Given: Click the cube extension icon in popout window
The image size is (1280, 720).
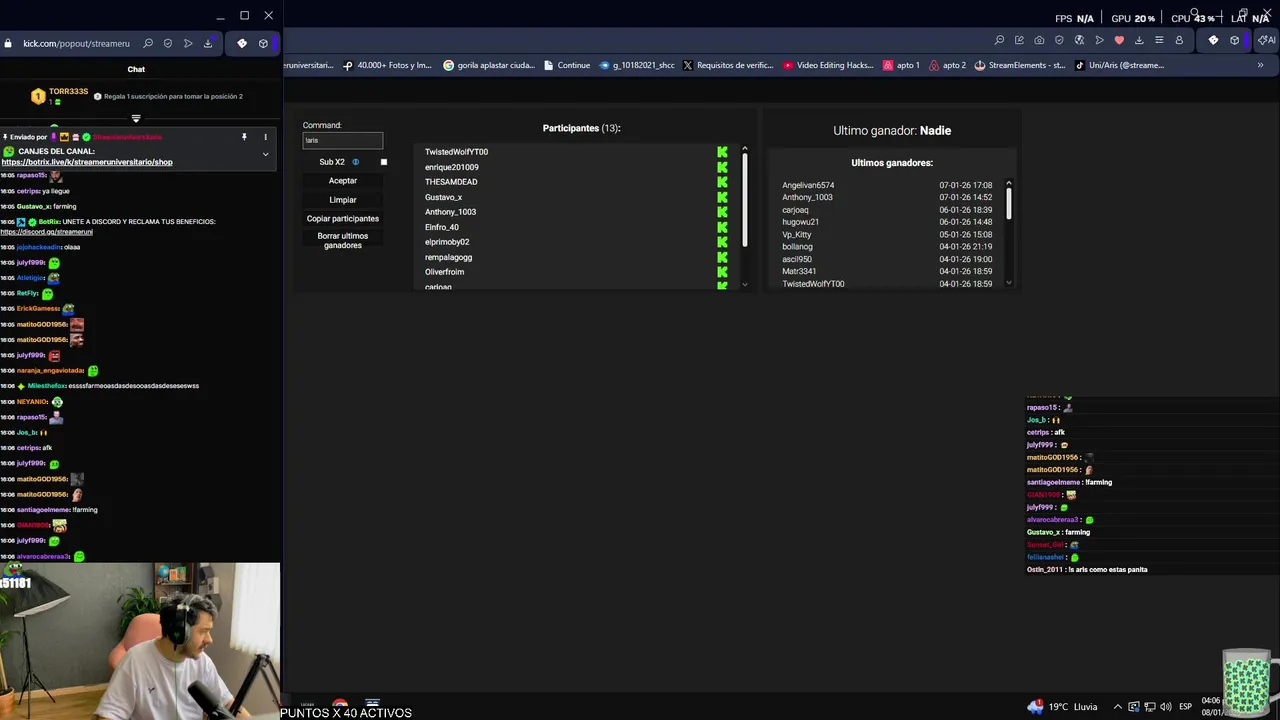Looking at the screenshot, I should 263,43.
